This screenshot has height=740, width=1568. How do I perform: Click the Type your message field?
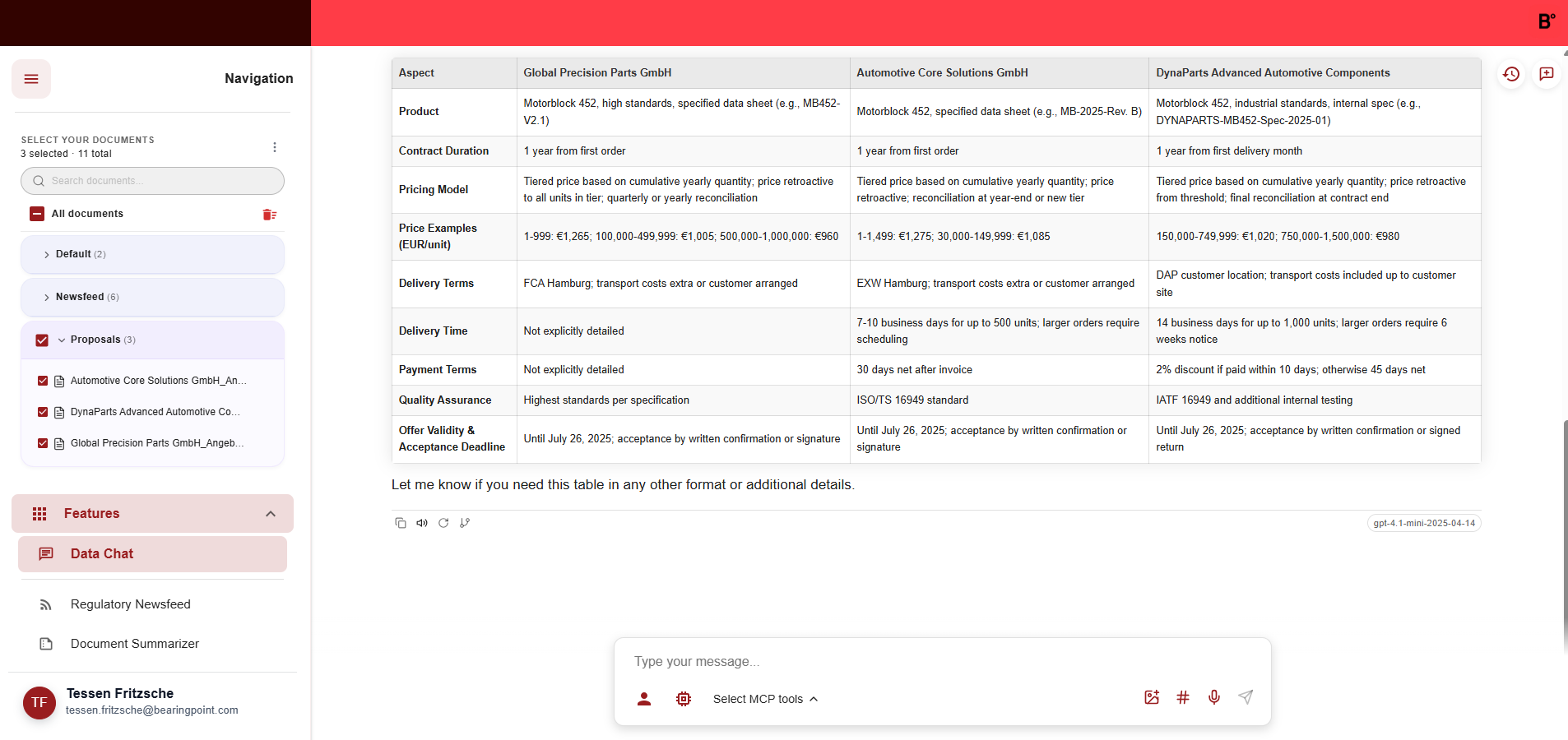(x=942, y=662)
